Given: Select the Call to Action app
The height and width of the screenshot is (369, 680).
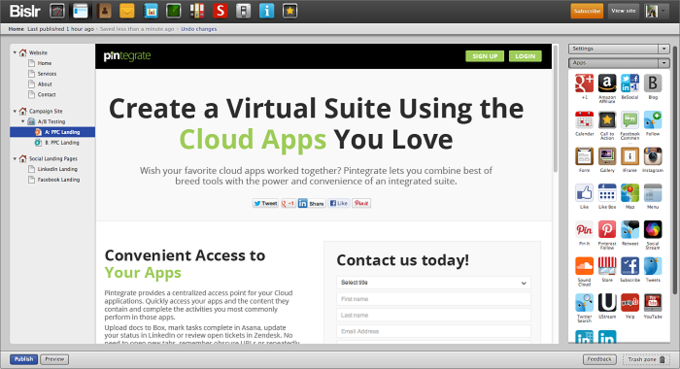Looking at the screenshot, I should coord(607,120).
